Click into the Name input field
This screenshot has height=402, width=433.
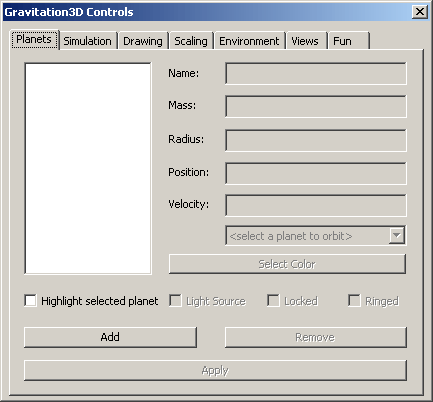pos(316,73)
